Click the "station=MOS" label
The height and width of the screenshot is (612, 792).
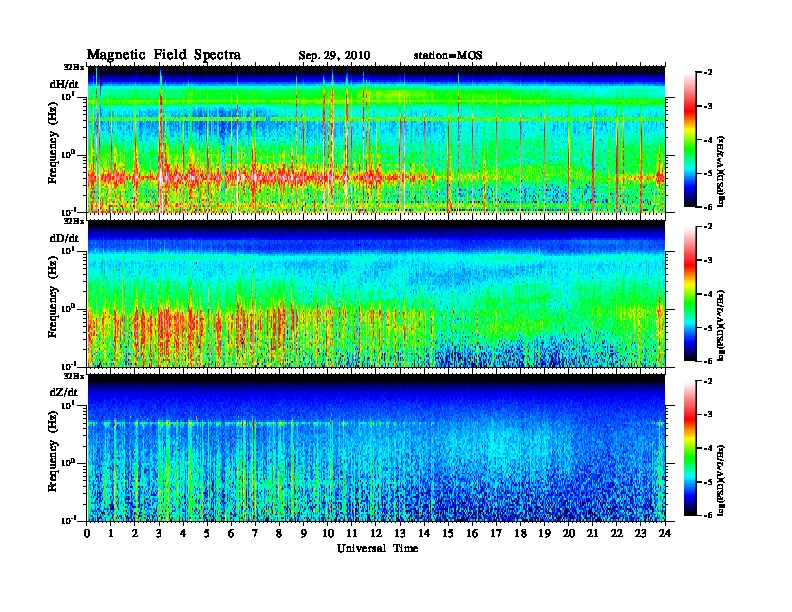[448, 56]
